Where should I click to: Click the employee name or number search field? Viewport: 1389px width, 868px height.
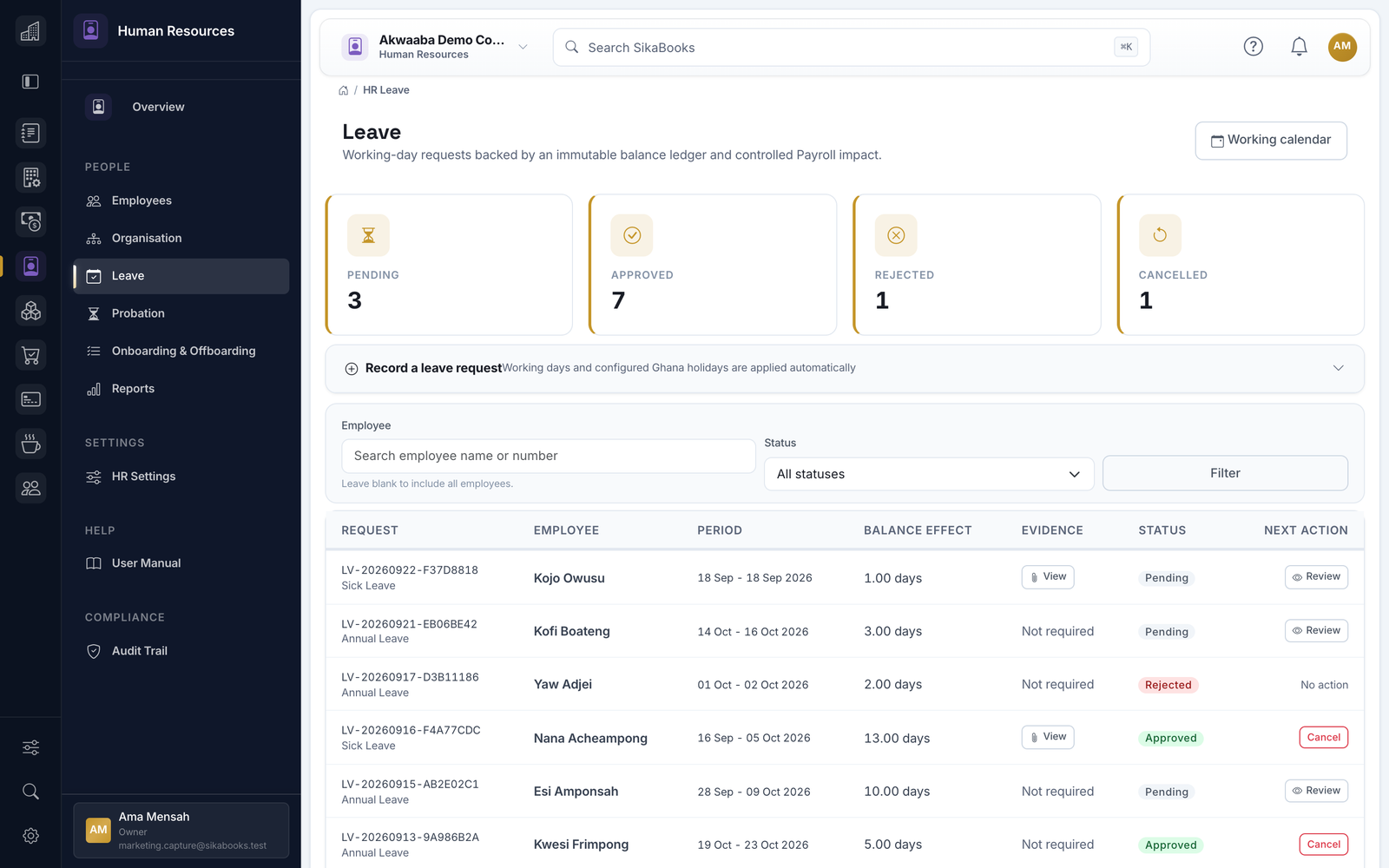[x=548, y=456]
